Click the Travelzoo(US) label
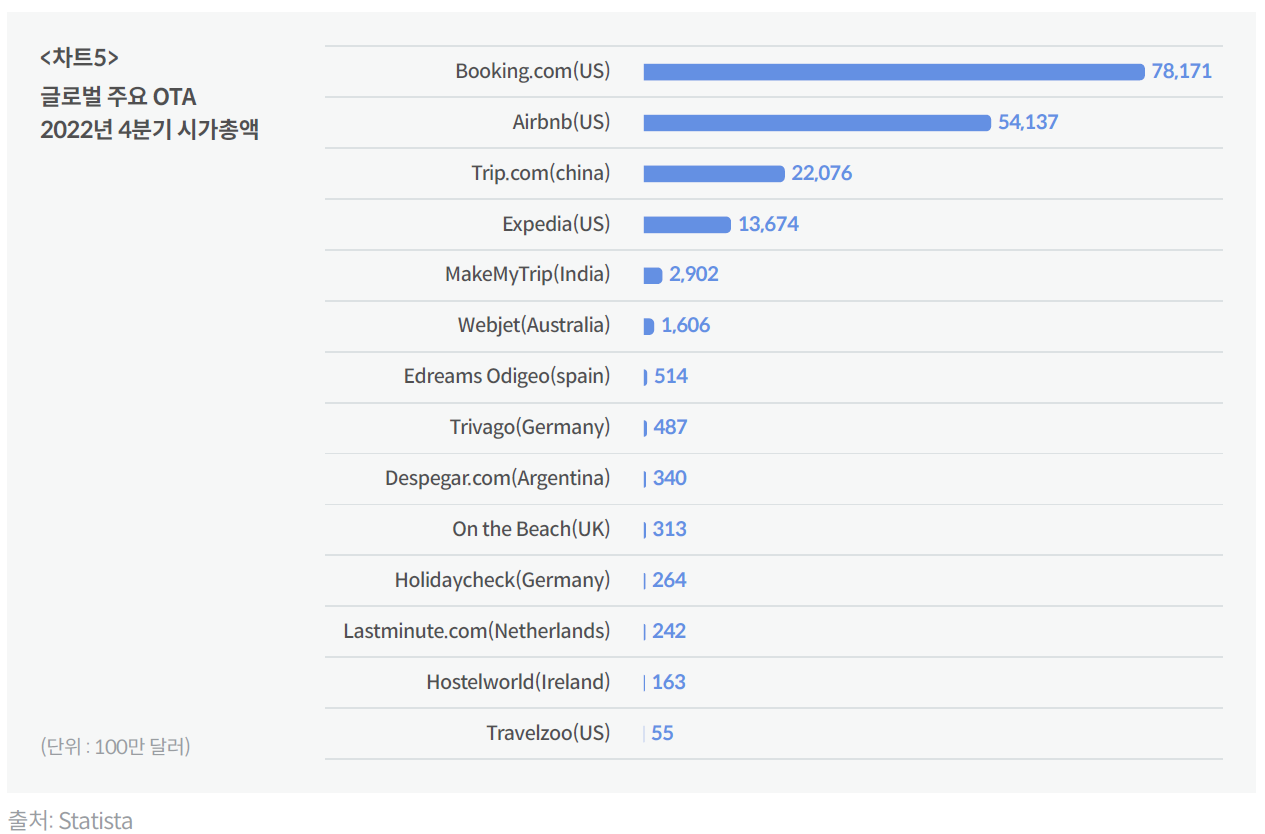Viewport: 1265px width, 834px height. [x=548, y=733]
